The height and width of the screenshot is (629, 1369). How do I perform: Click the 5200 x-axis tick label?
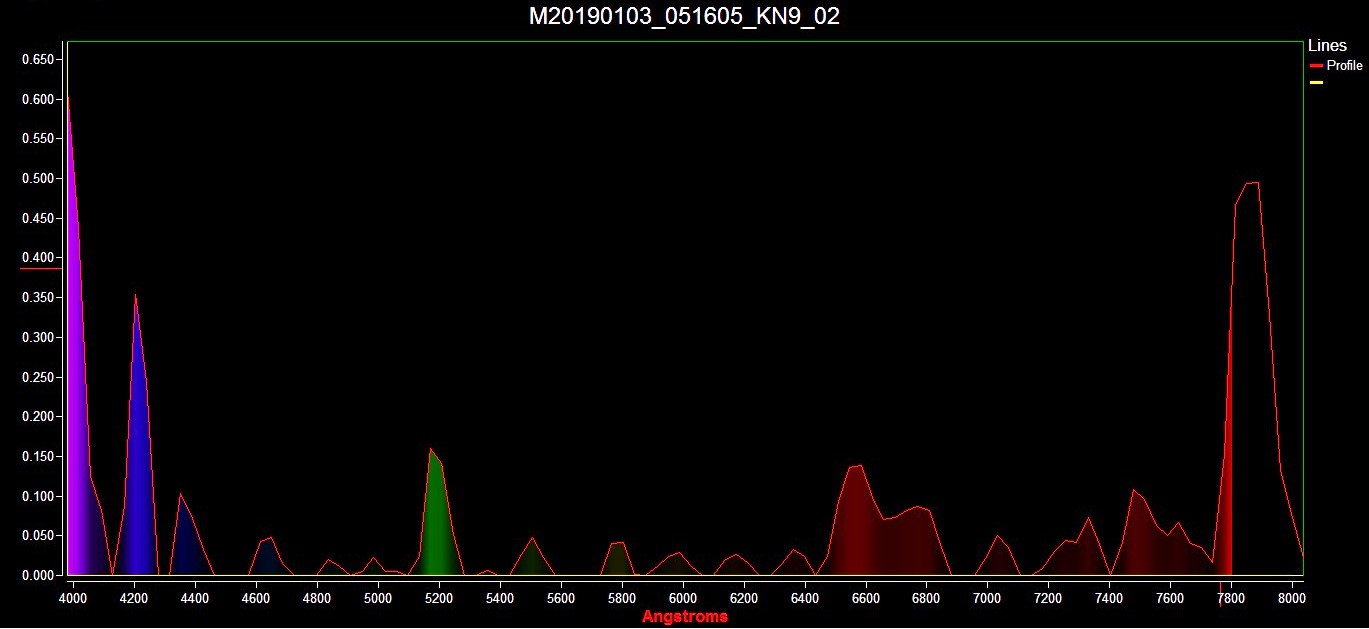[x=439, y=598]
